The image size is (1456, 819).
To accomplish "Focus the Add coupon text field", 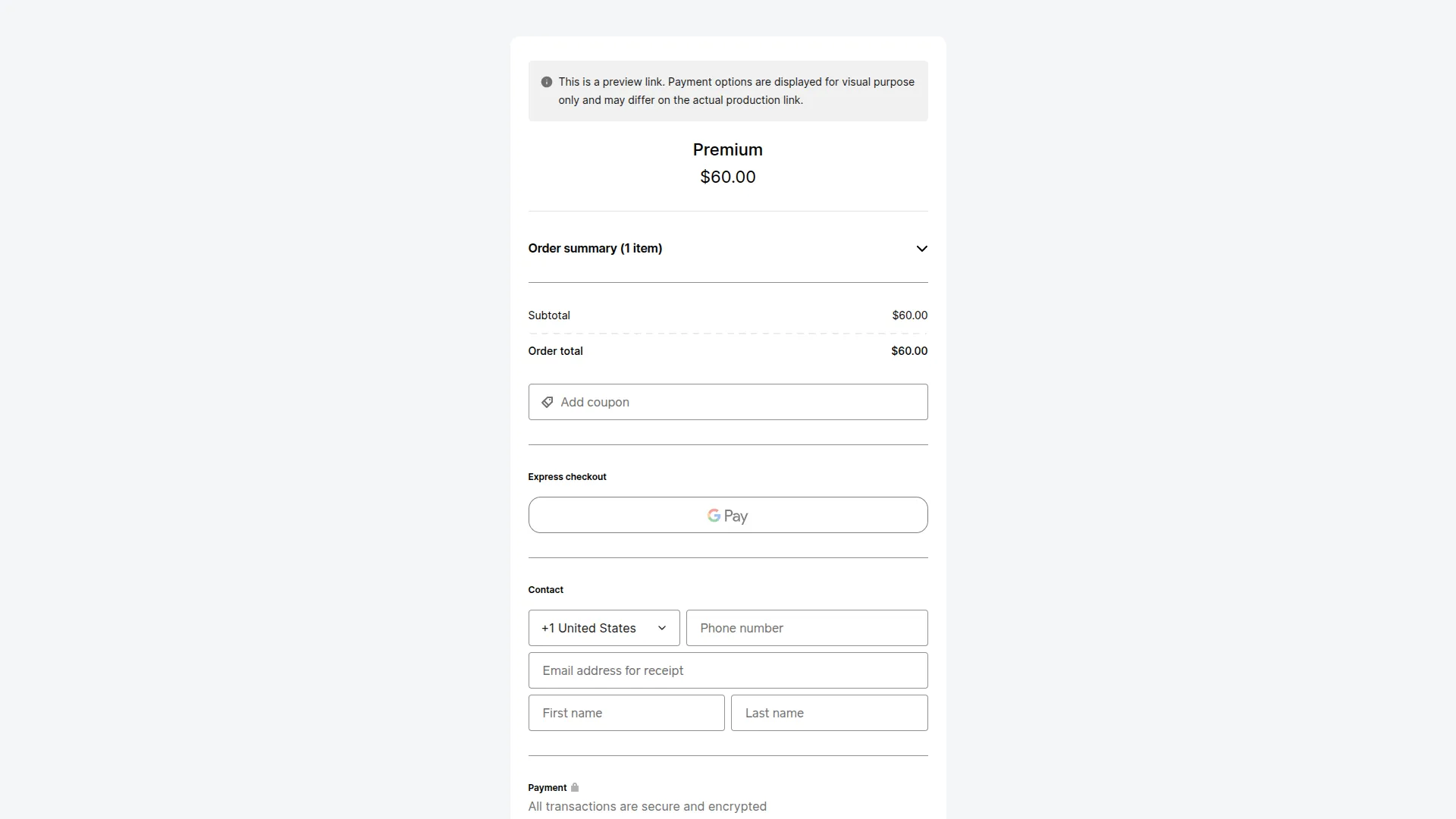I will 736,402.
